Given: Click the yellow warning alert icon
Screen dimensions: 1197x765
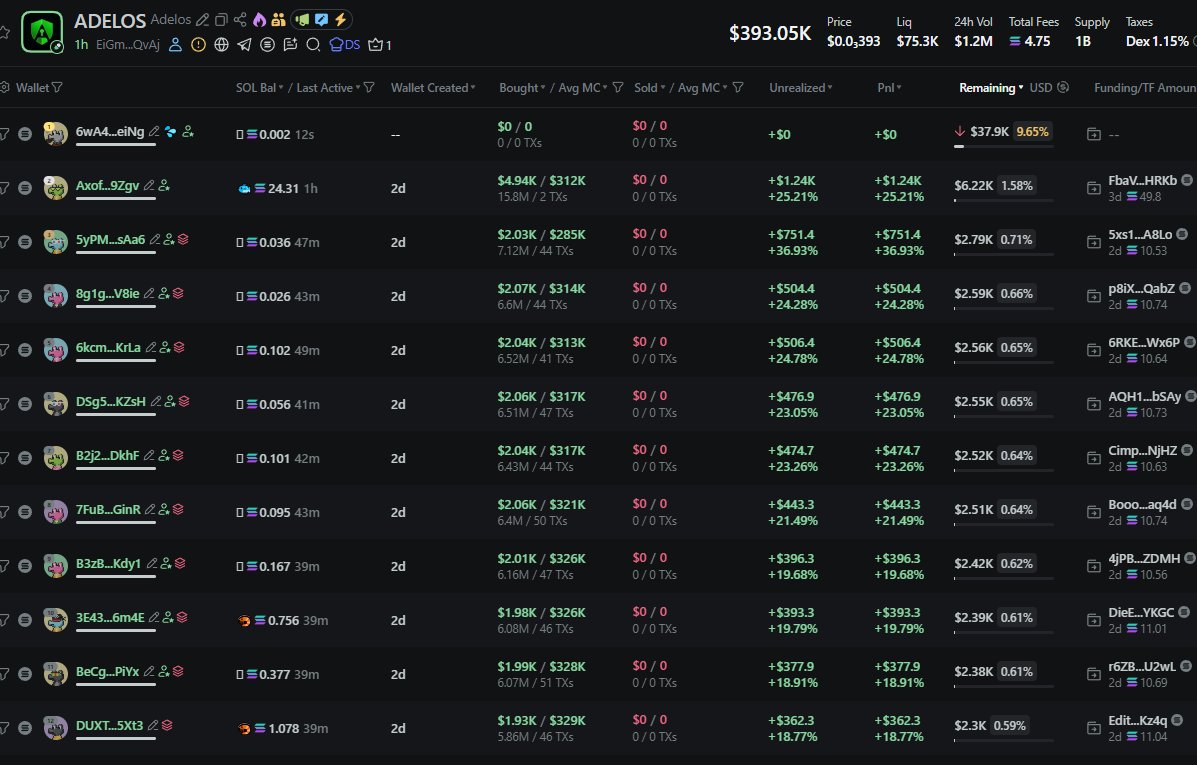Looking at the screenshot, I should tap(198, 44).
